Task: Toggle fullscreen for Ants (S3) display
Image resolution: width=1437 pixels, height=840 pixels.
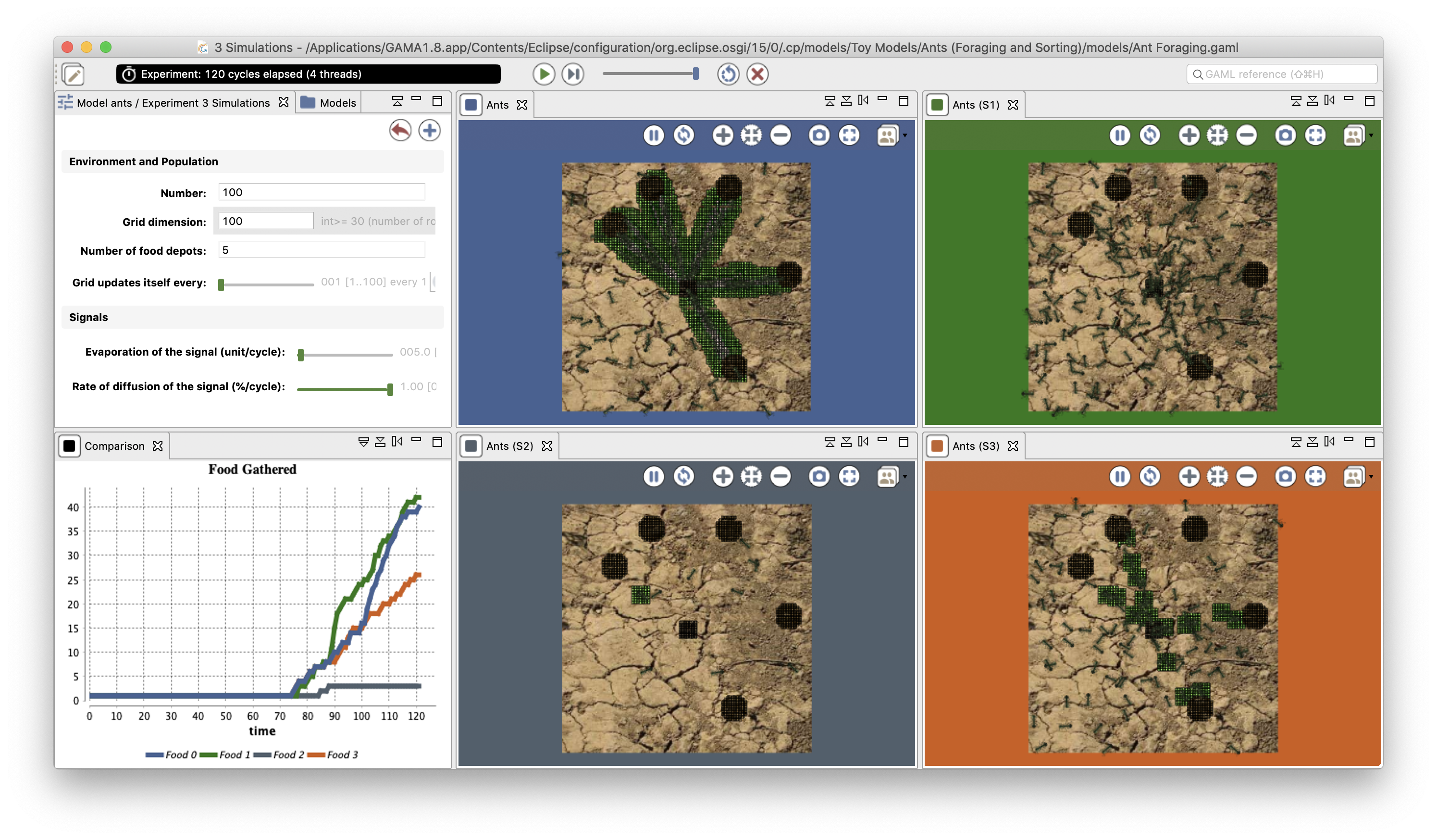Action: pyautogui.click(x=1315, y=477)
